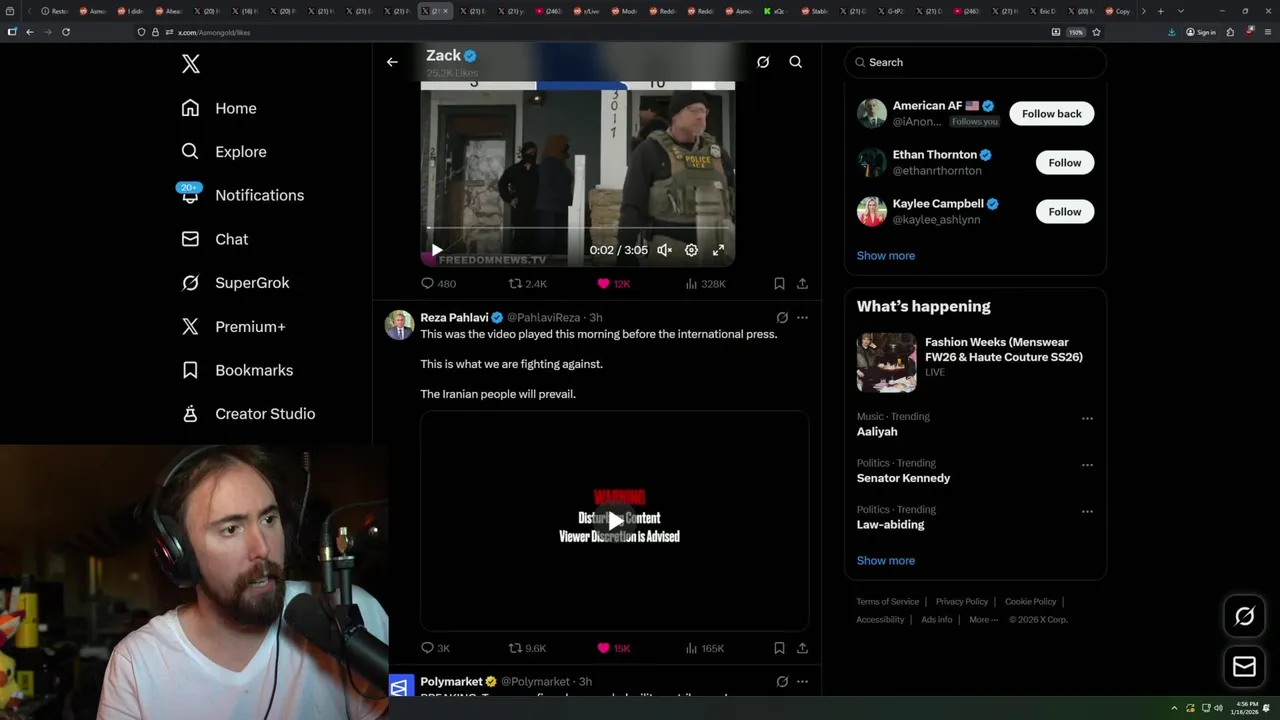Reload the page in the browser
Image resolution: width=1280 pixels, height=720 pixels.
(x=66, y=32)
